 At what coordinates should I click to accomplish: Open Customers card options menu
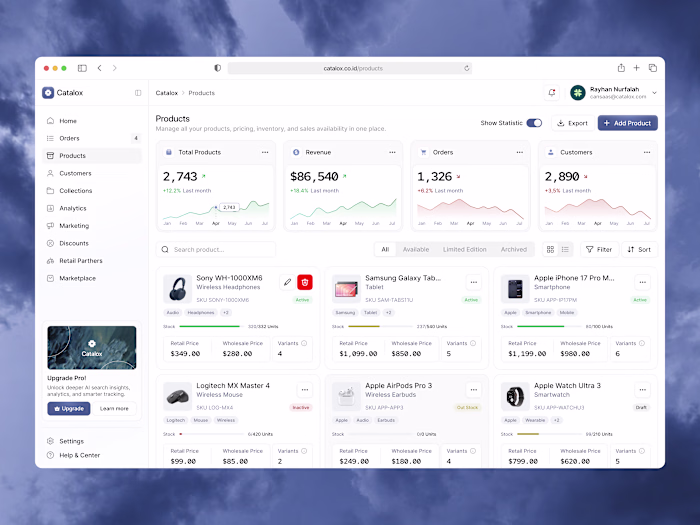point(647,152)
